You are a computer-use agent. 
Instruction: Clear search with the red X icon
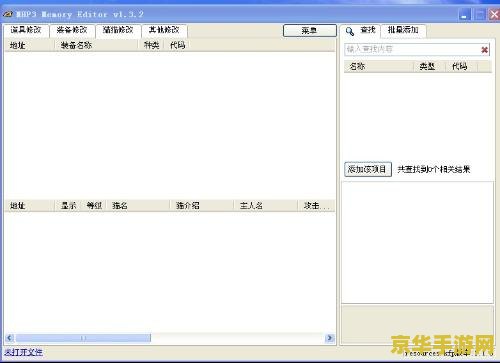tap(484, 50)
